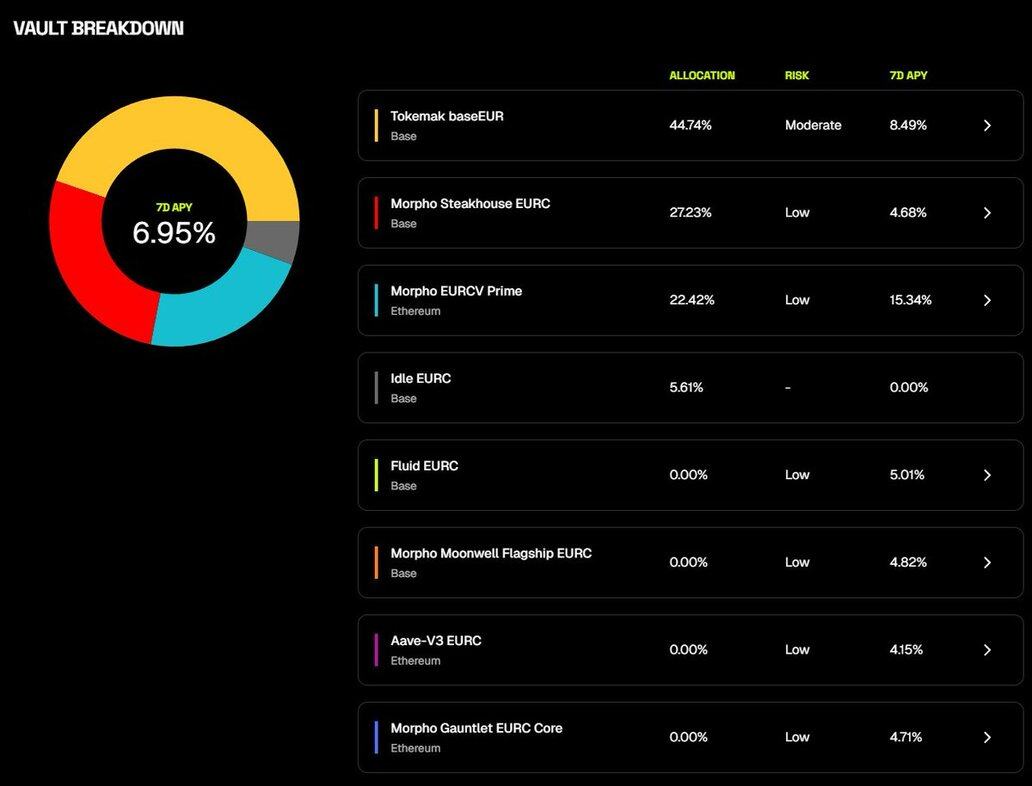Open Morpho Moonwell Flagship EURC chevron

tap(987, 562)
